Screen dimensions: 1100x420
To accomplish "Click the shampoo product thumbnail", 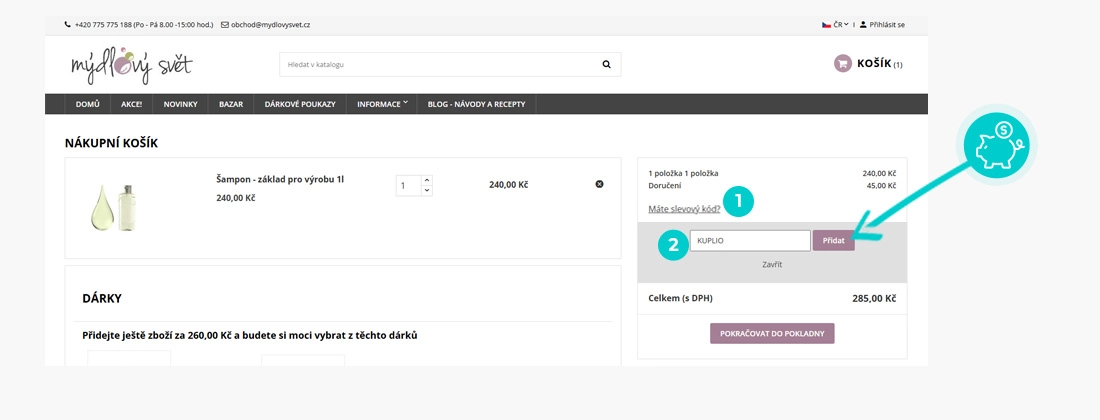I will [x=112, y=208].
